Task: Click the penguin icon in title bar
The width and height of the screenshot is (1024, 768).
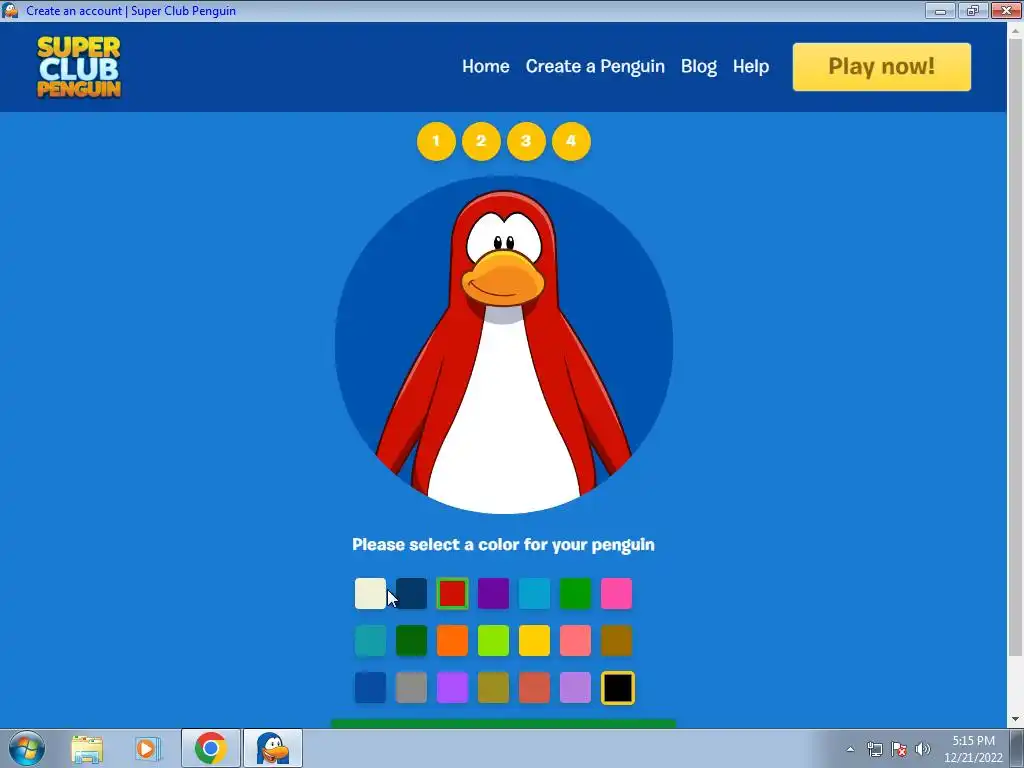Action: click(x=10, y=10)
